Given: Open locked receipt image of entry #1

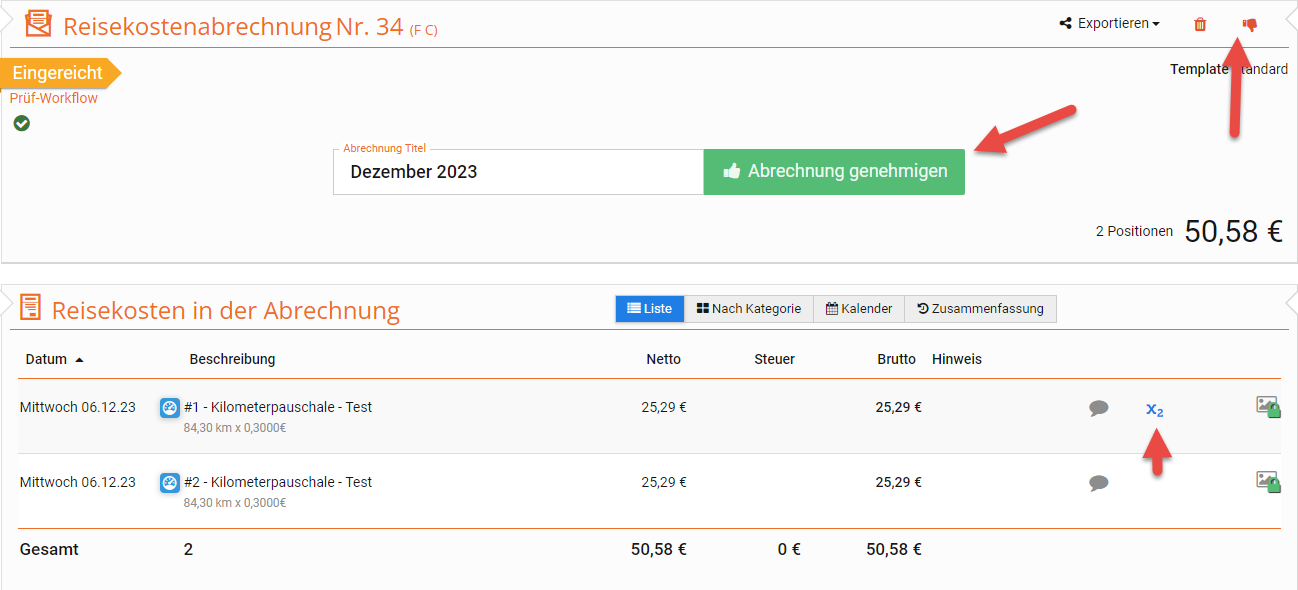Looking at the screenshot, I should 1267,406.
